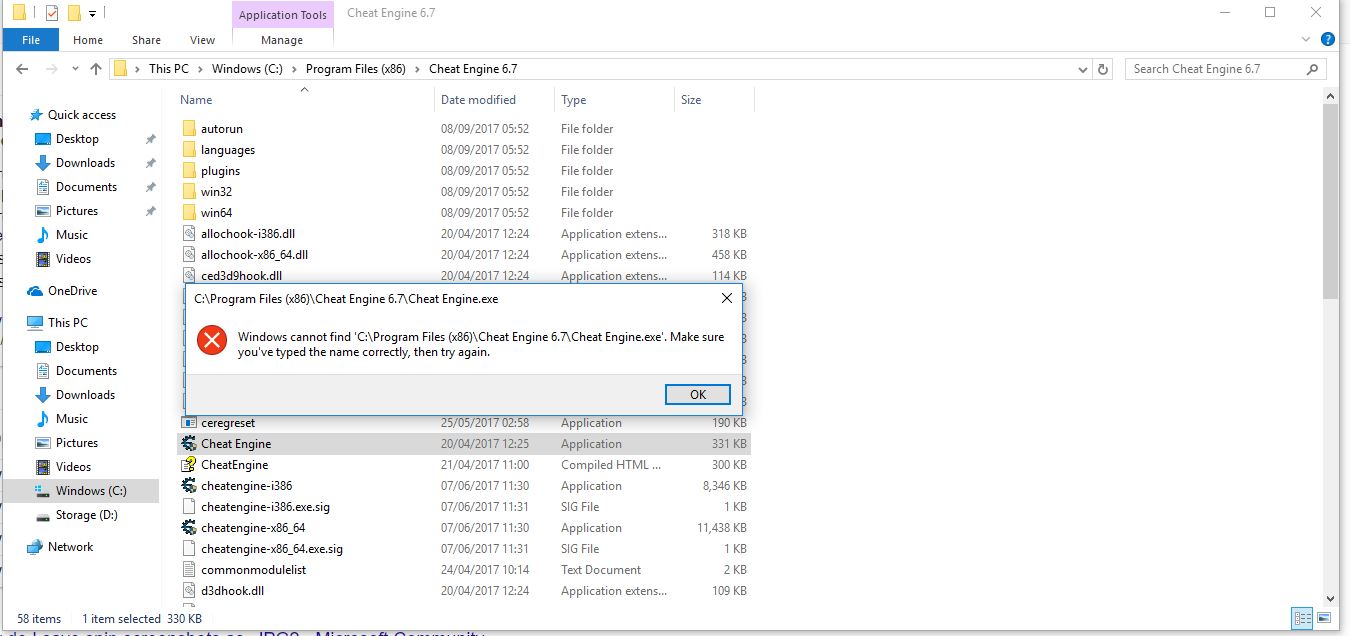This screenshot has height=636, width=1350.
Task: Click OK in the error dialog
Action: tap(697, 395)
